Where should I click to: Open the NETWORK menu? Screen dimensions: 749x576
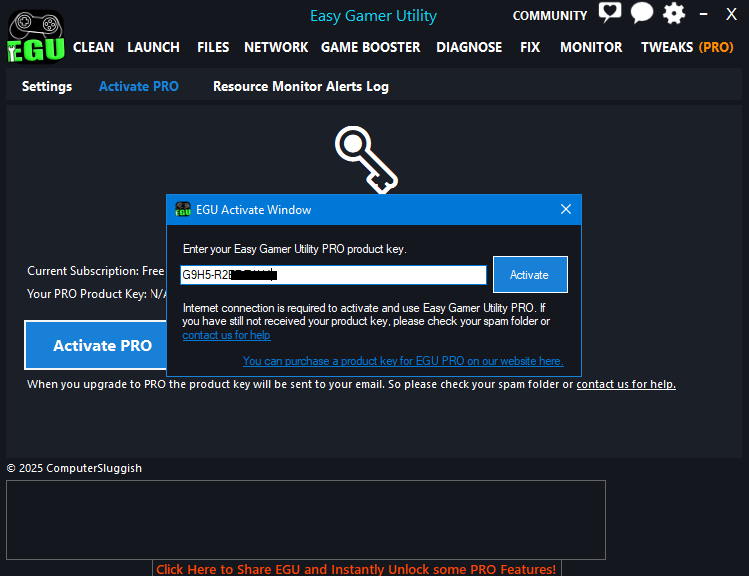pyautogui.click(x=276, y=47)
